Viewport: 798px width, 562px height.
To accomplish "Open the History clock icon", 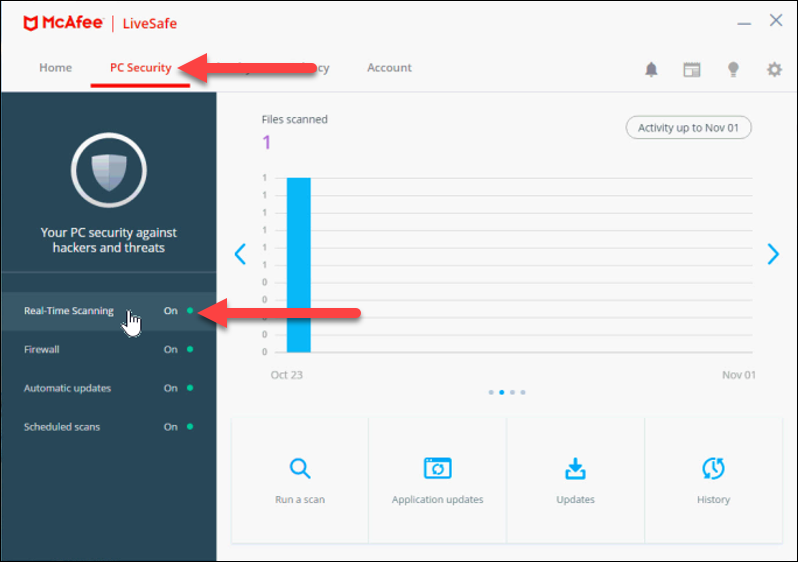I will click(713, 468).
